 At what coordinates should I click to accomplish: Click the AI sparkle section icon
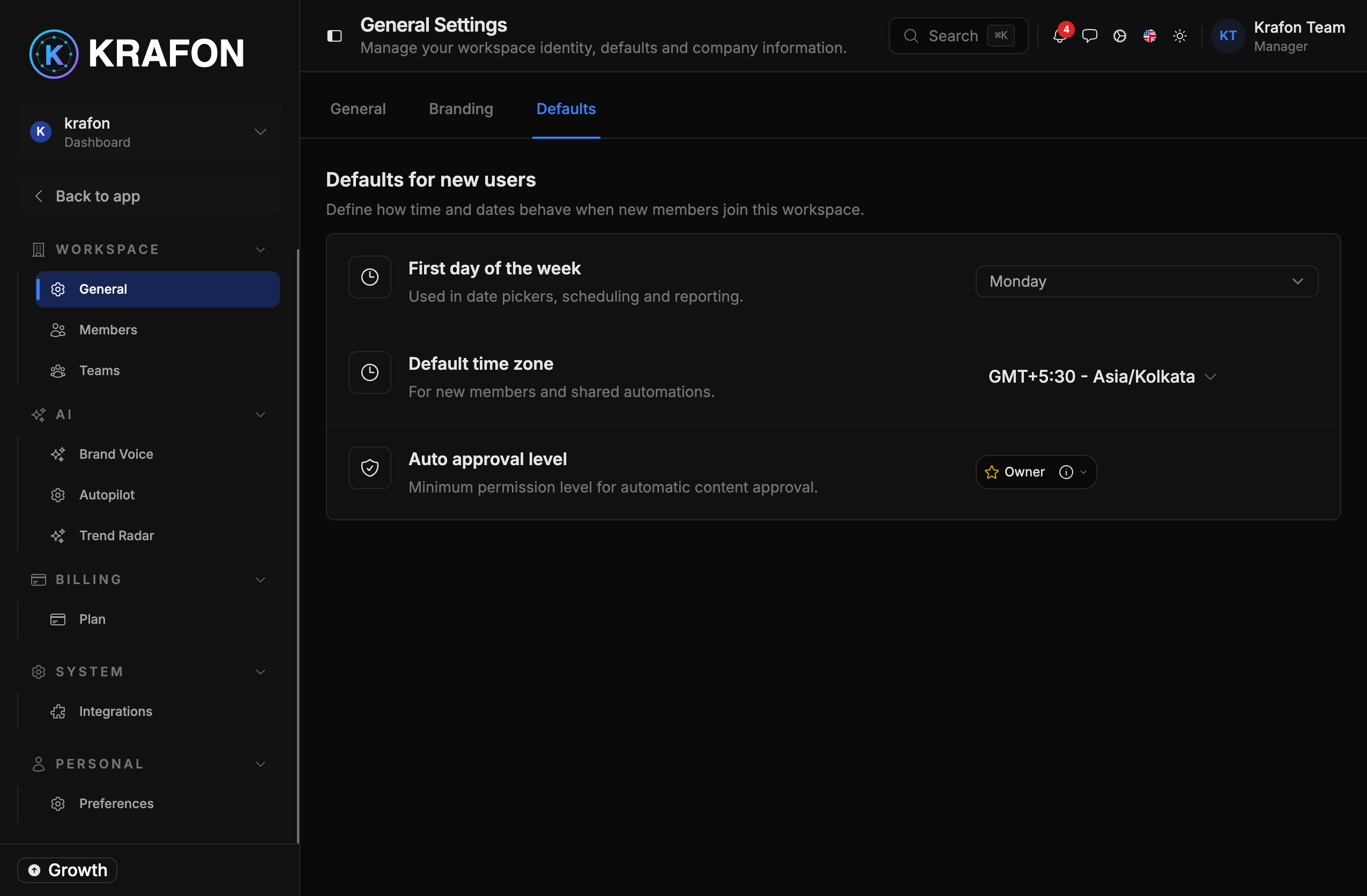tap(39, 414)
